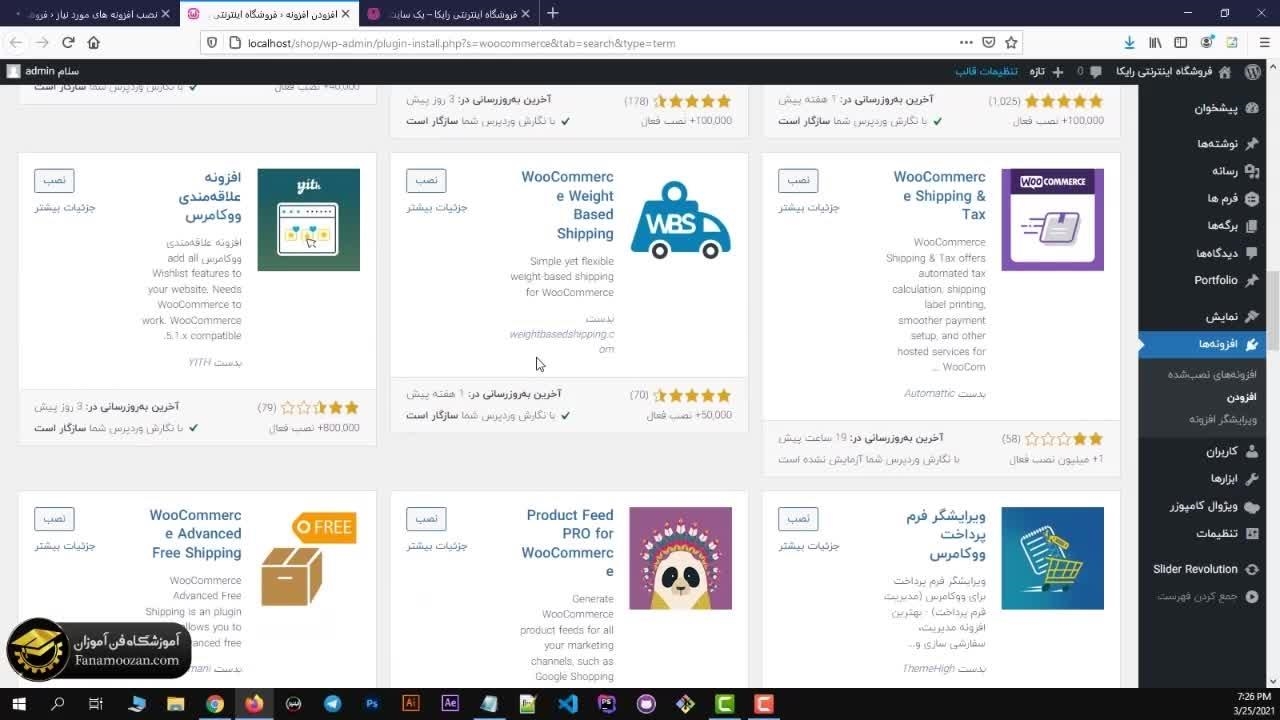Image resolution: width=1280 pixels, height=720 pixels.
Task: Install WooCommerce Weight Based Shipping plugin
Action: (x=426, y=181)
